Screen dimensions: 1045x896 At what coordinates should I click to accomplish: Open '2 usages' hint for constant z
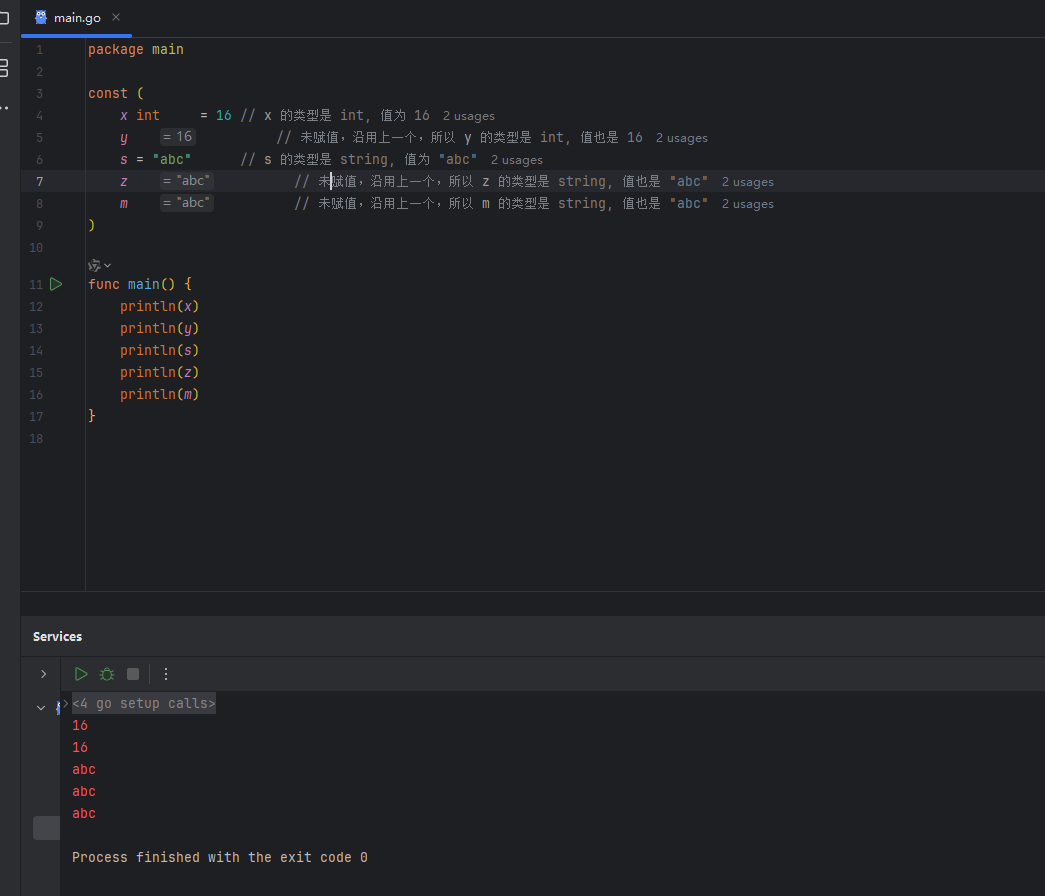click(x=747, y=182)
